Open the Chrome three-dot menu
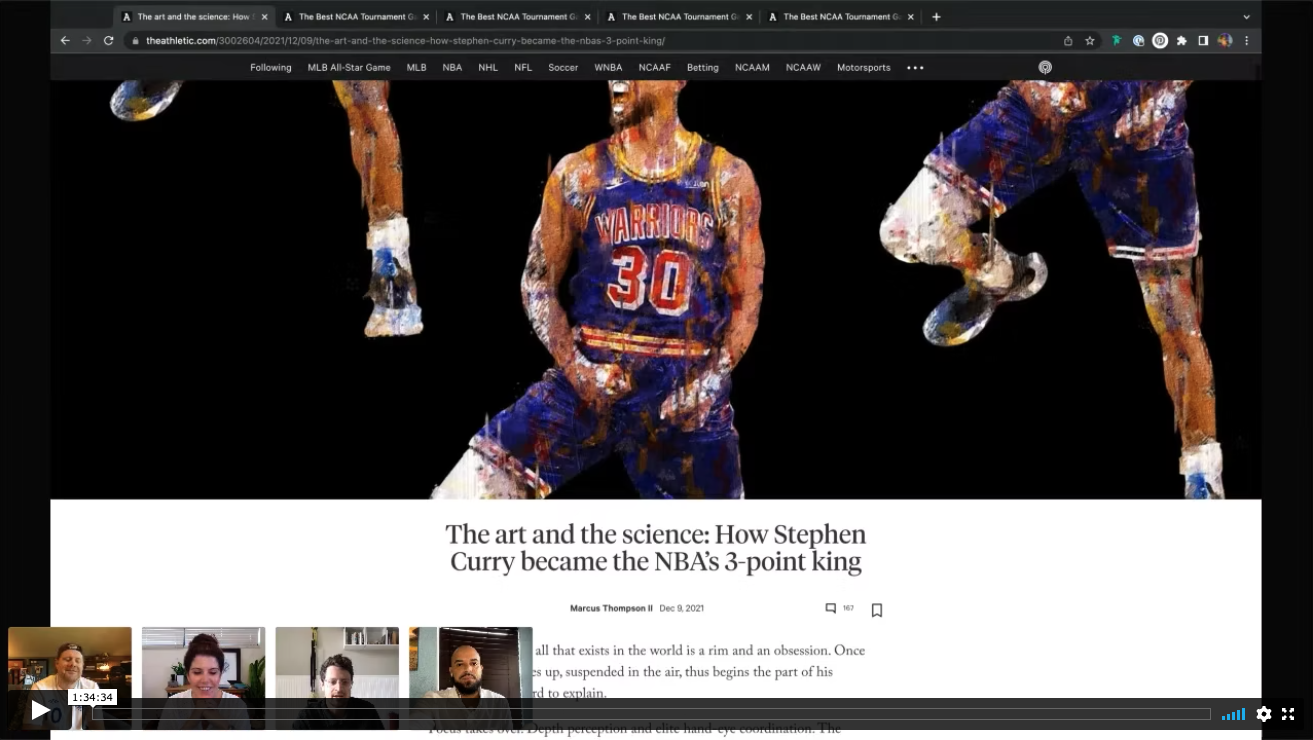The height and width of the screenshot is (740, 1313). pyautogui.click(x=1246, y=41)
